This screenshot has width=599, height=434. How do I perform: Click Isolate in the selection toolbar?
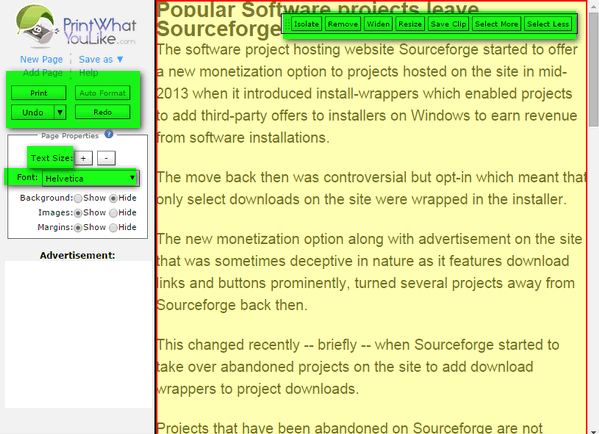pos(306,24)
